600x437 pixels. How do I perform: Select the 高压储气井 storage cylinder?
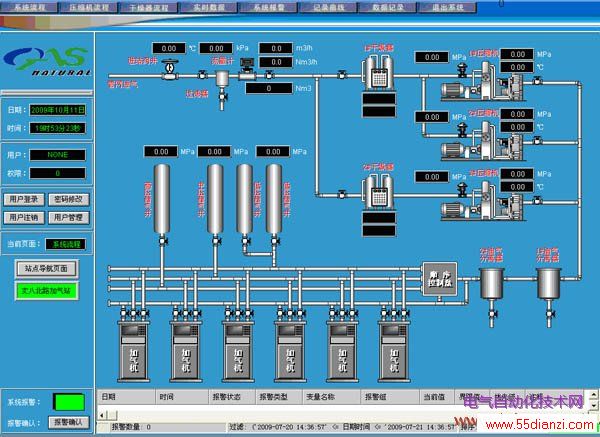tap(162, 199)
